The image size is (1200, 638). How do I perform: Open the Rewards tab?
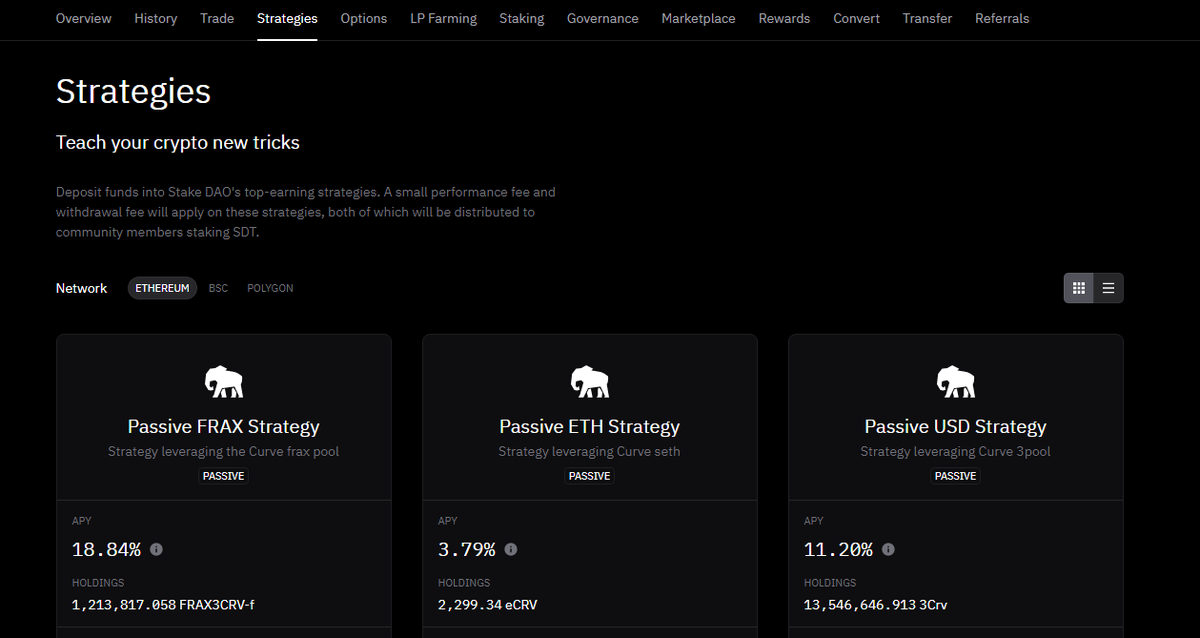point(784,19)
